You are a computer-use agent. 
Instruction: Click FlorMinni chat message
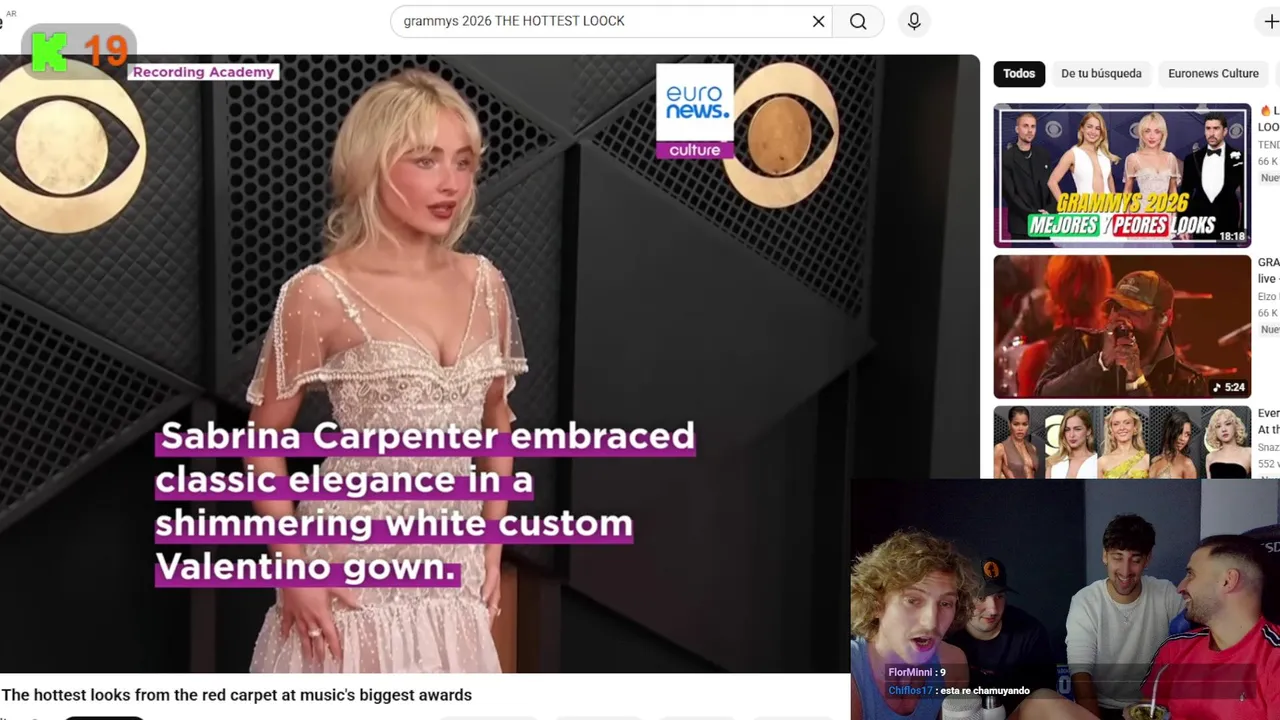click(917, 673)
